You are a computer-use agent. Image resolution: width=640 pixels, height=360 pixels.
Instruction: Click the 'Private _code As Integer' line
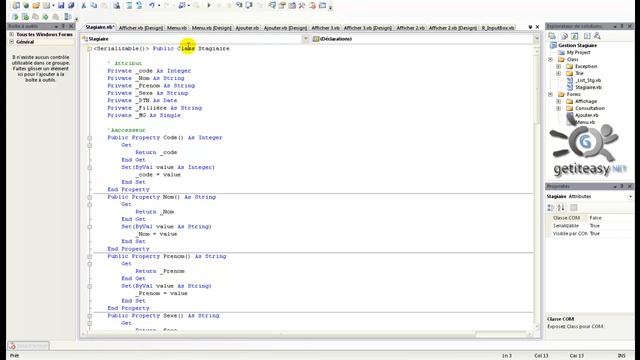pos(149,71)
